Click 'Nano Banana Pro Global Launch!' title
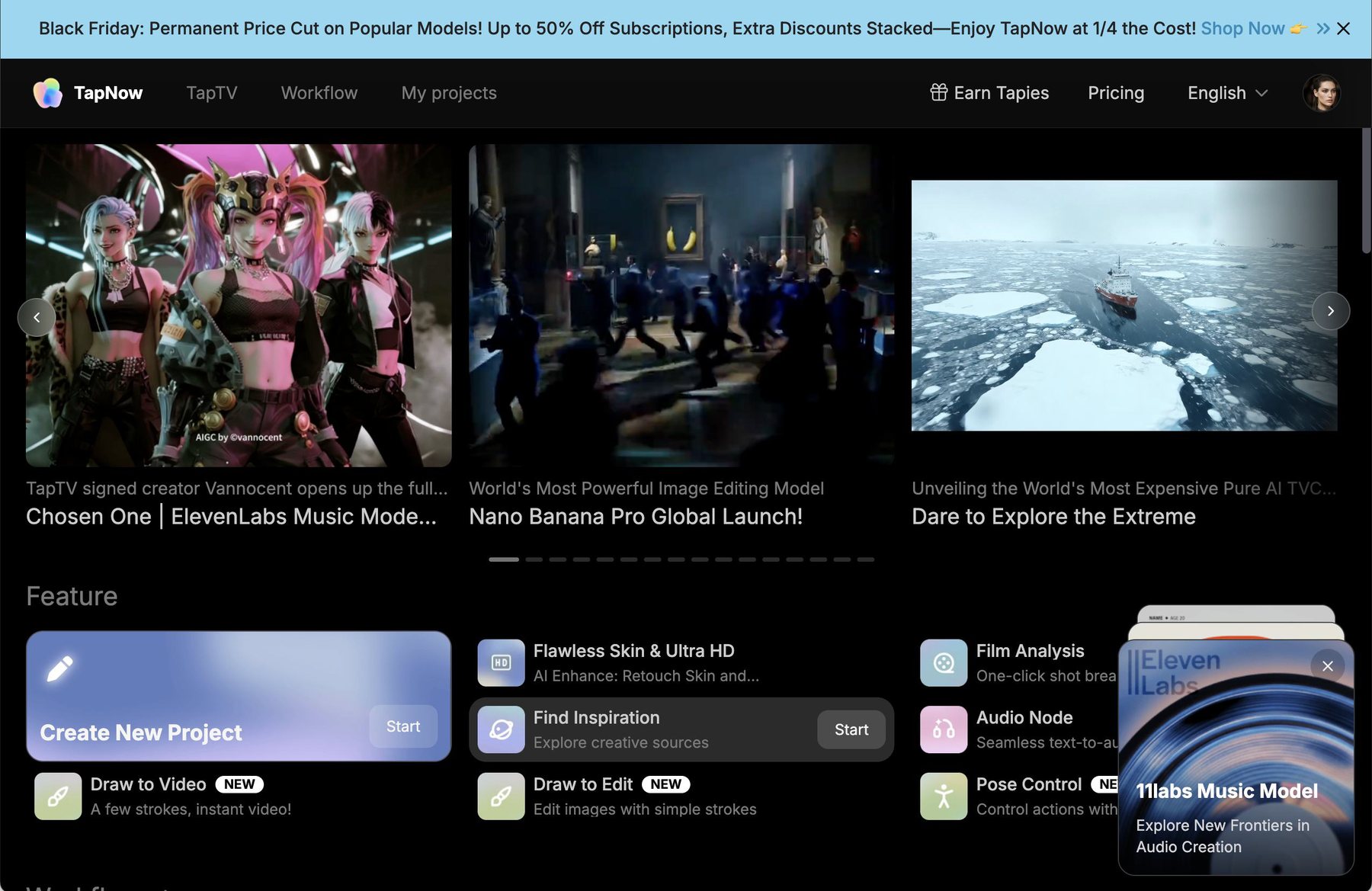 coord(636,517)
